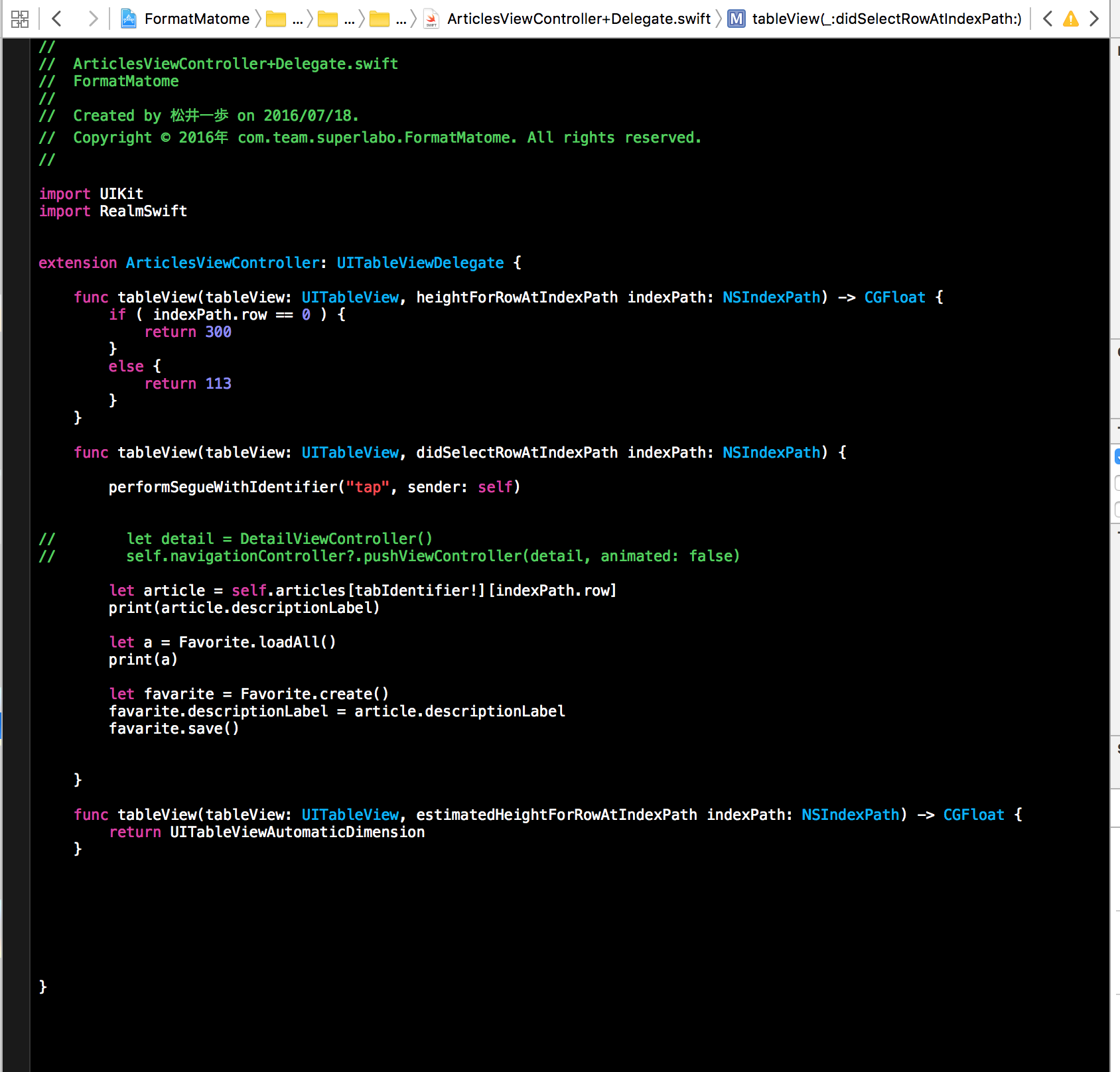Jump to the previous issue arrow
This screenshot has width=1120, height=1072.
tap(1047, 19)
